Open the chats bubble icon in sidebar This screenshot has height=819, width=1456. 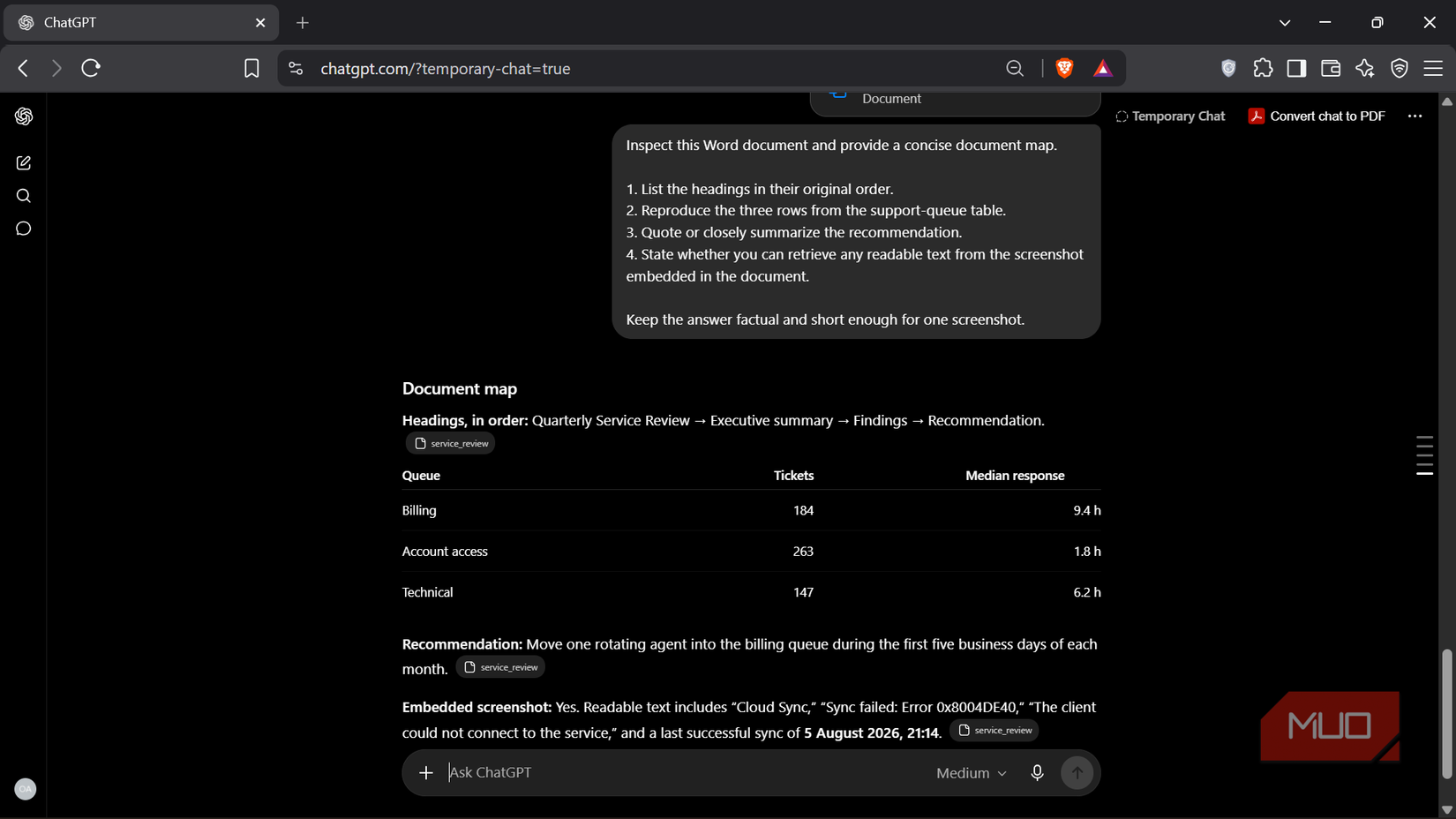coord(24,229)
